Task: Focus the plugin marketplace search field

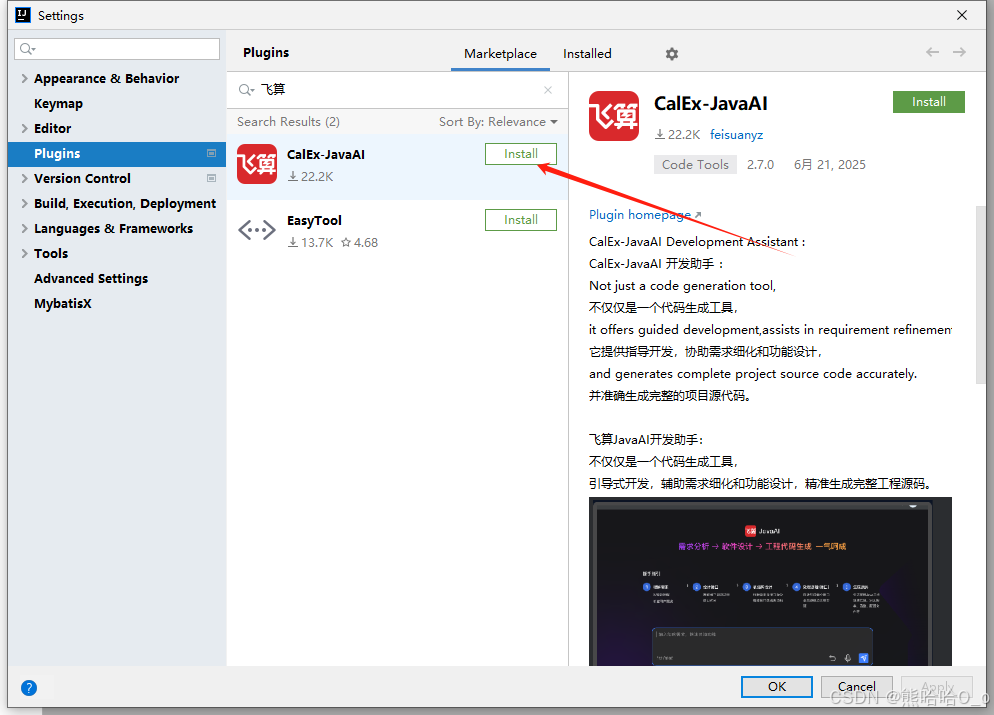Action: pos(397,90)
